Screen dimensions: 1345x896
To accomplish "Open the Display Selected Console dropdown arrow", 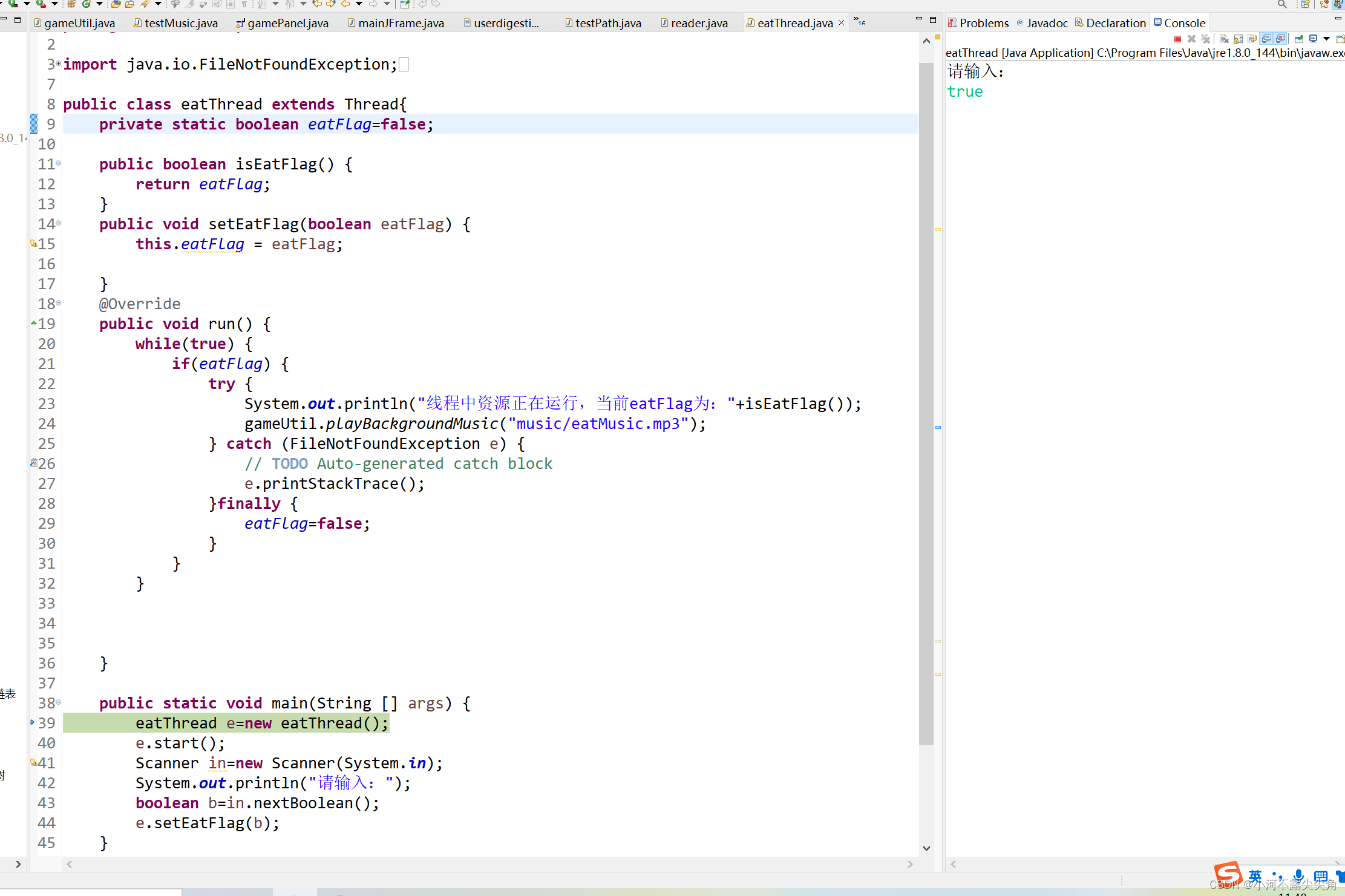I will click(1326, 39).
